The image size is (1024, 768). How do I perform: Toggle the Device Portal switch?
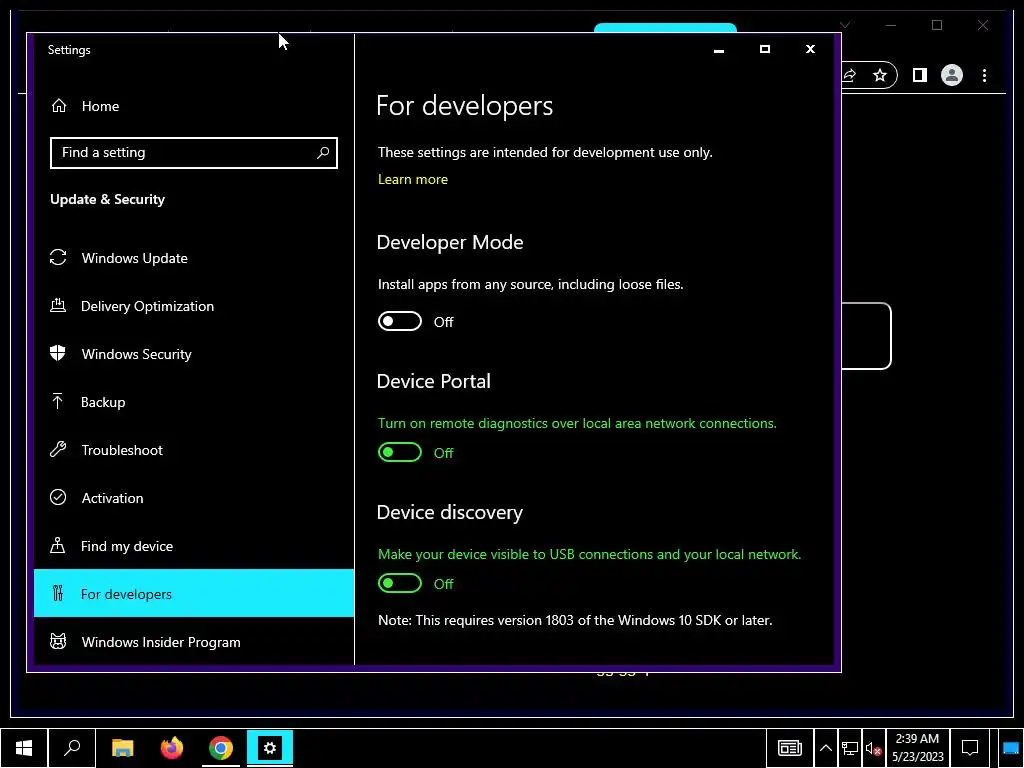click(400, 452)
